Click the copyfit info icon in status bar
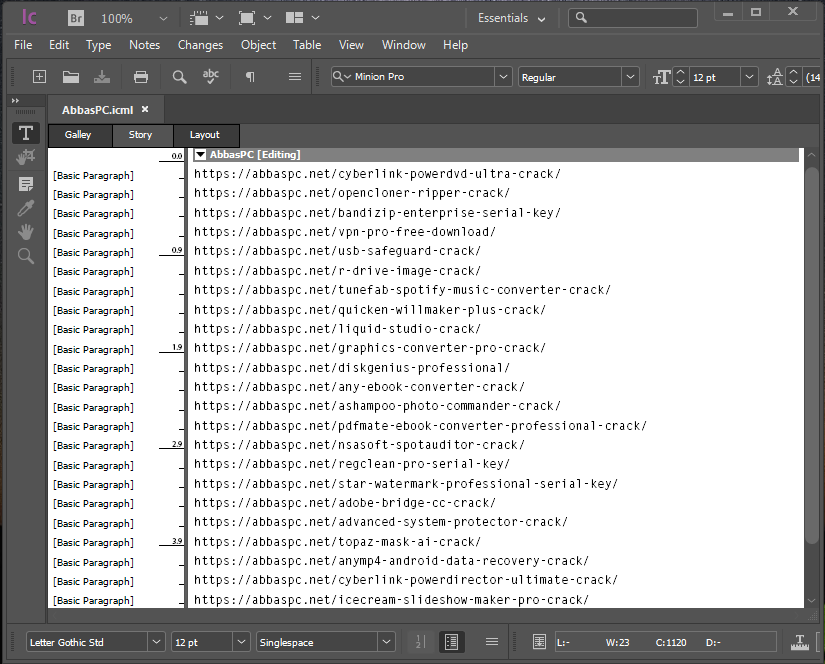 click(x=539, y=642)
